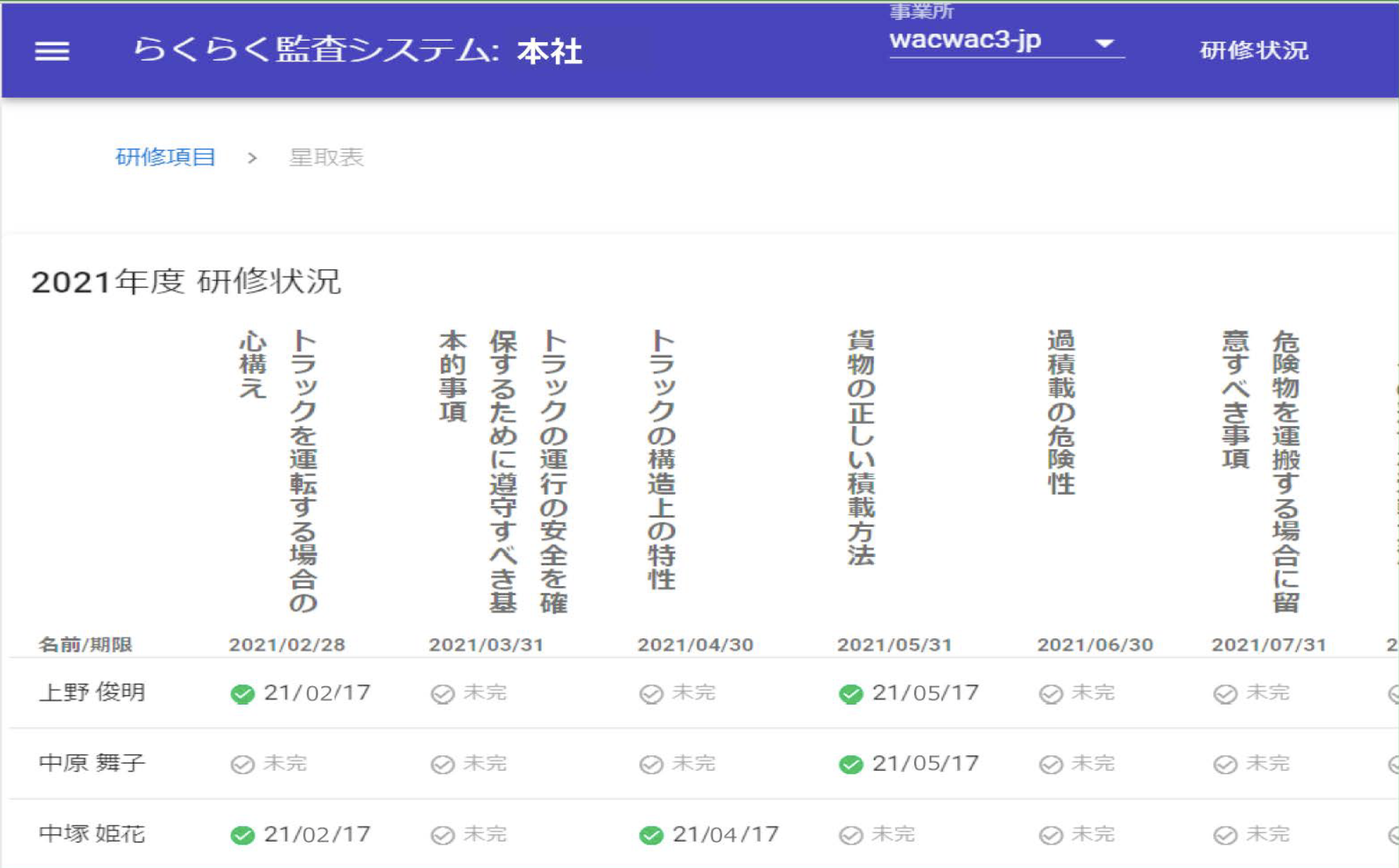This screenshot has width=1399, height=868.
Task: Click the breadcrumb chevron separator
Action: pyautogui.click(x=252, y=158)
